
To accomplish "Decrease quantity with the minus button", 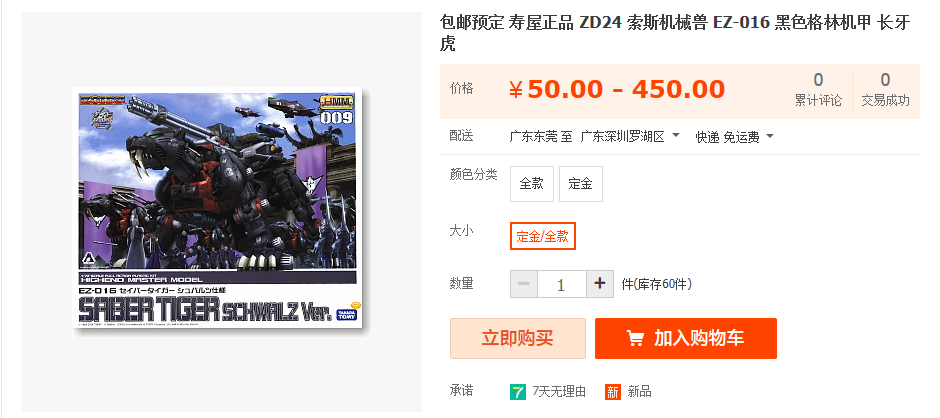I will click(x=524, y=284).
